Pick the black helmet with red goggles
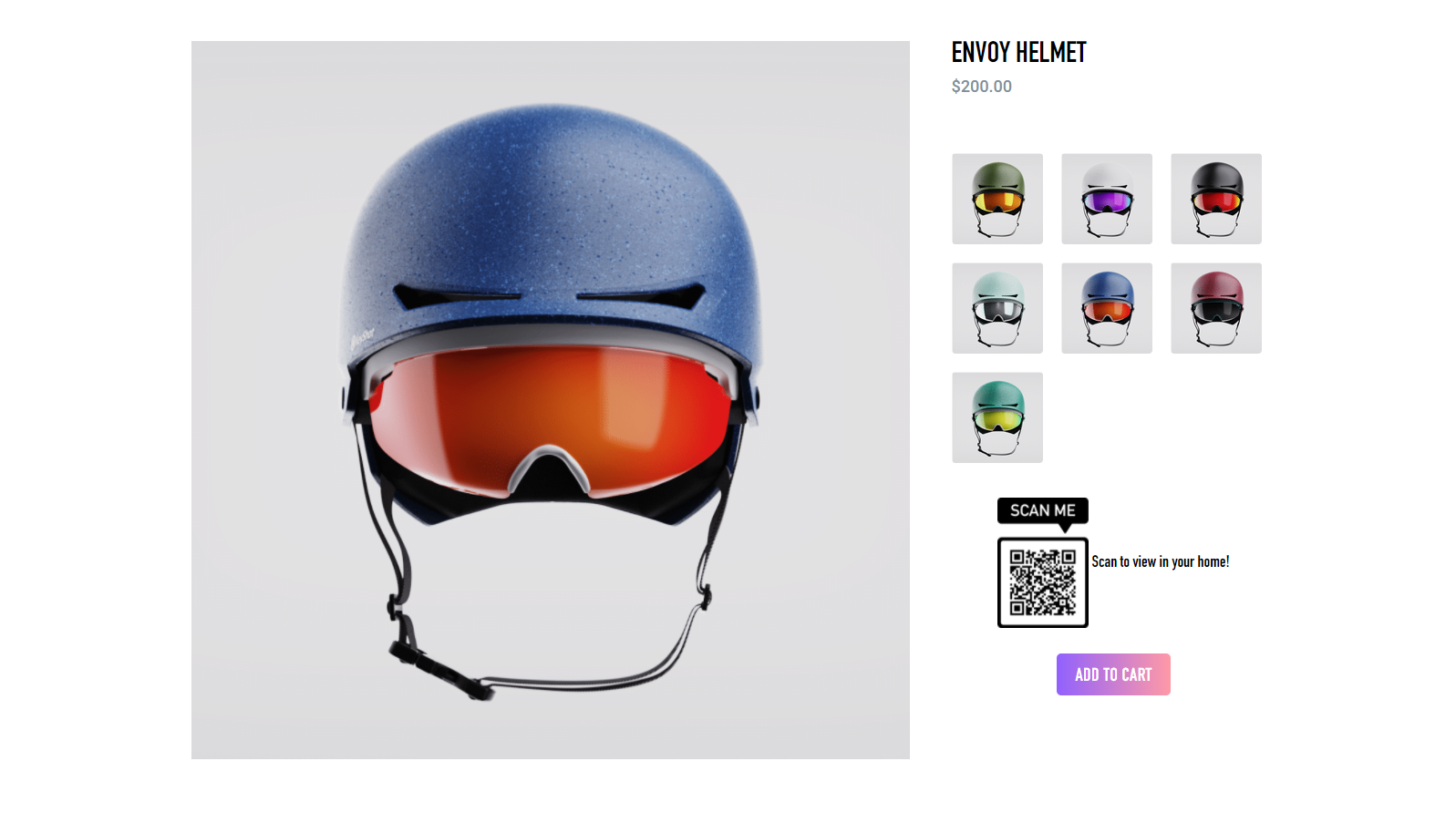Screen dimensions: 1456x823 (x=1216, y=199)
